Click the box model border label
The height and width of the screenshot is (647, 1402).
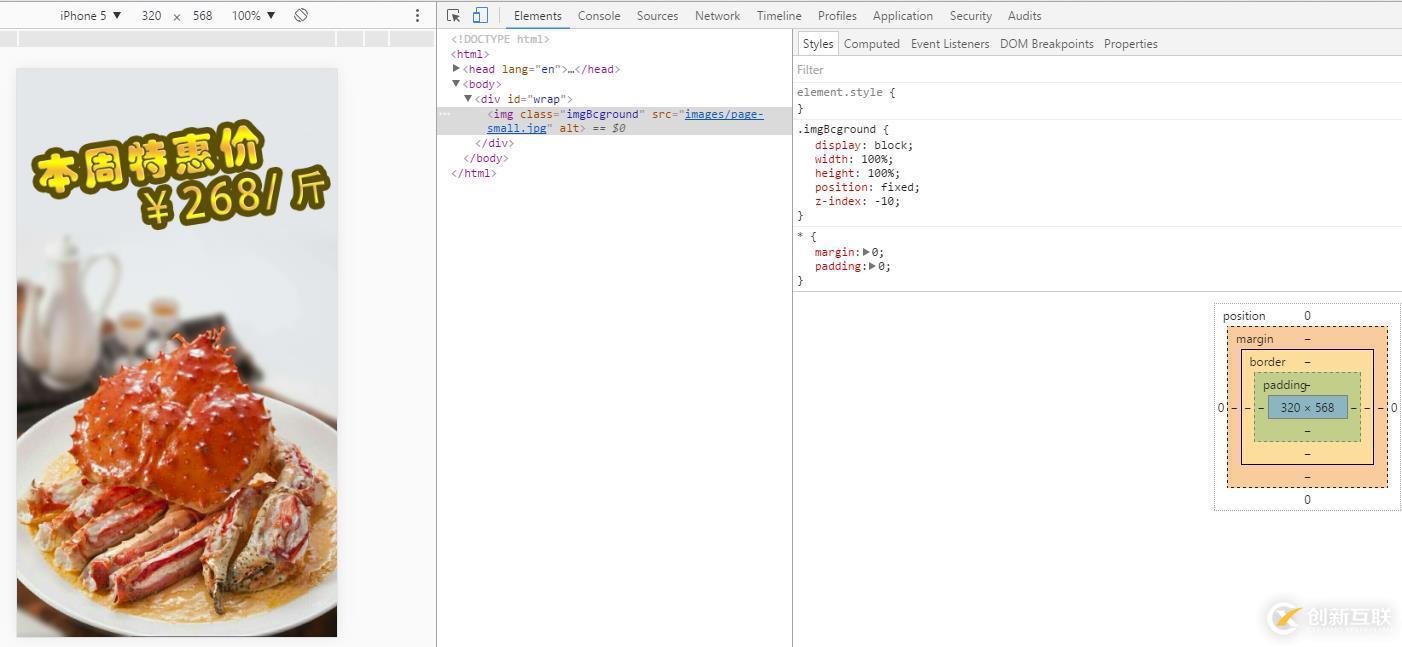click(1267, 362)
